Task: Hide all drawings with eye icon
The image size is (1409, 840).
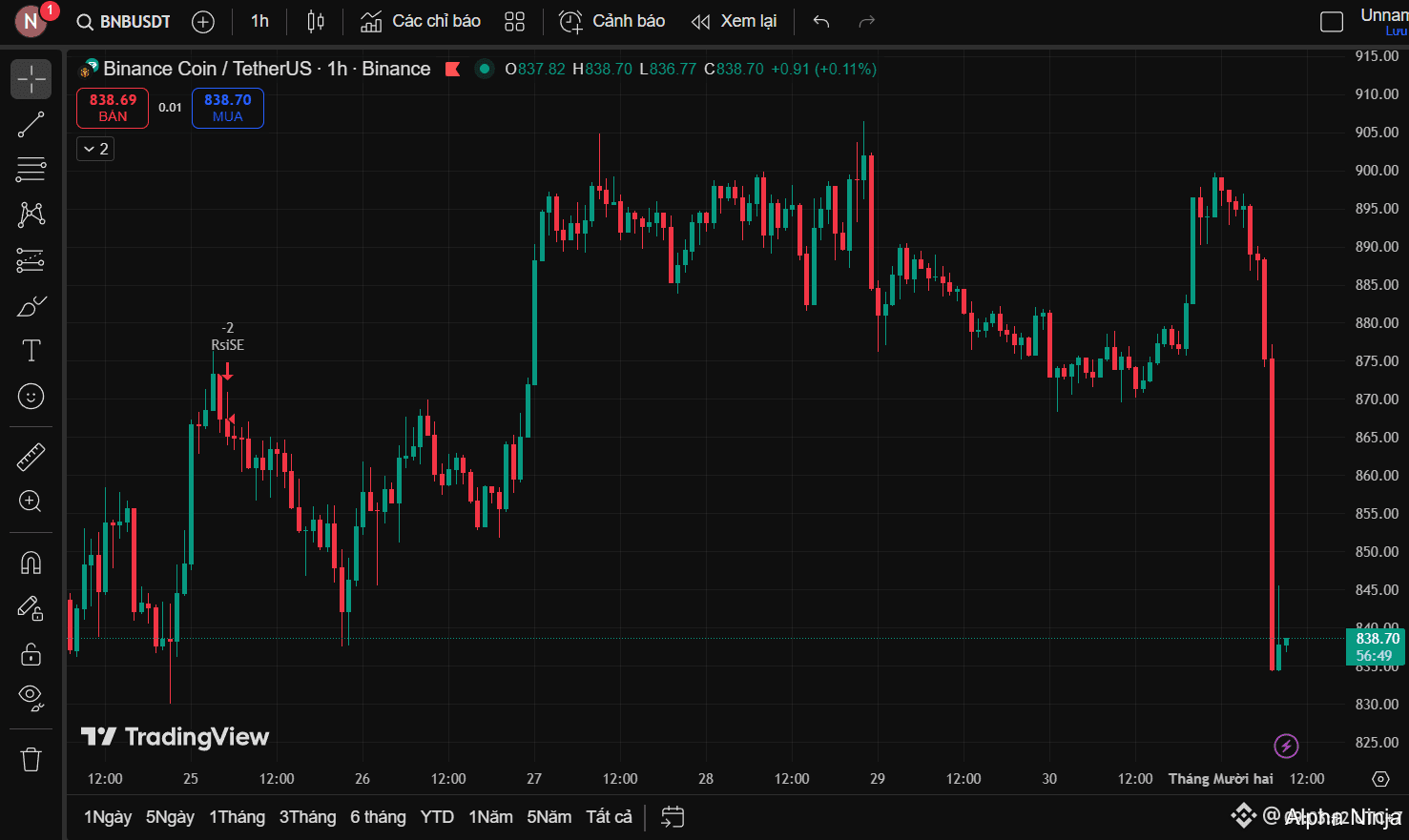Action: pos(31,699)
